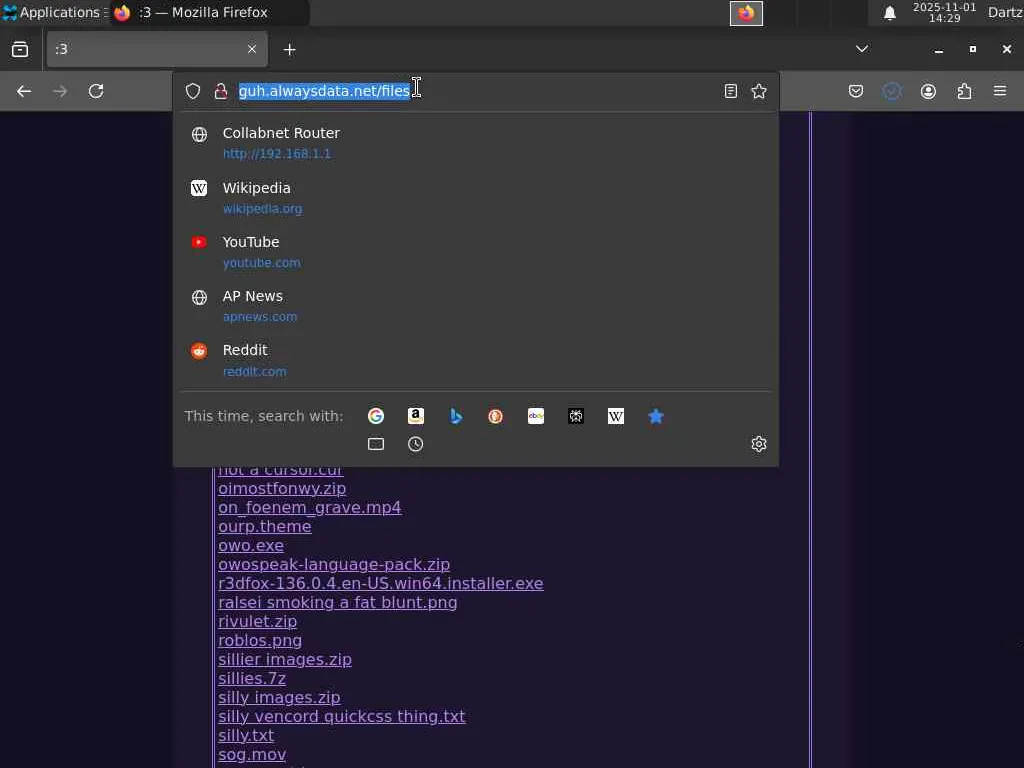The height and width of the screenshot is (768, 1024).
Task: Click the back navigation arrow
Action: click(x=24, y=91)
